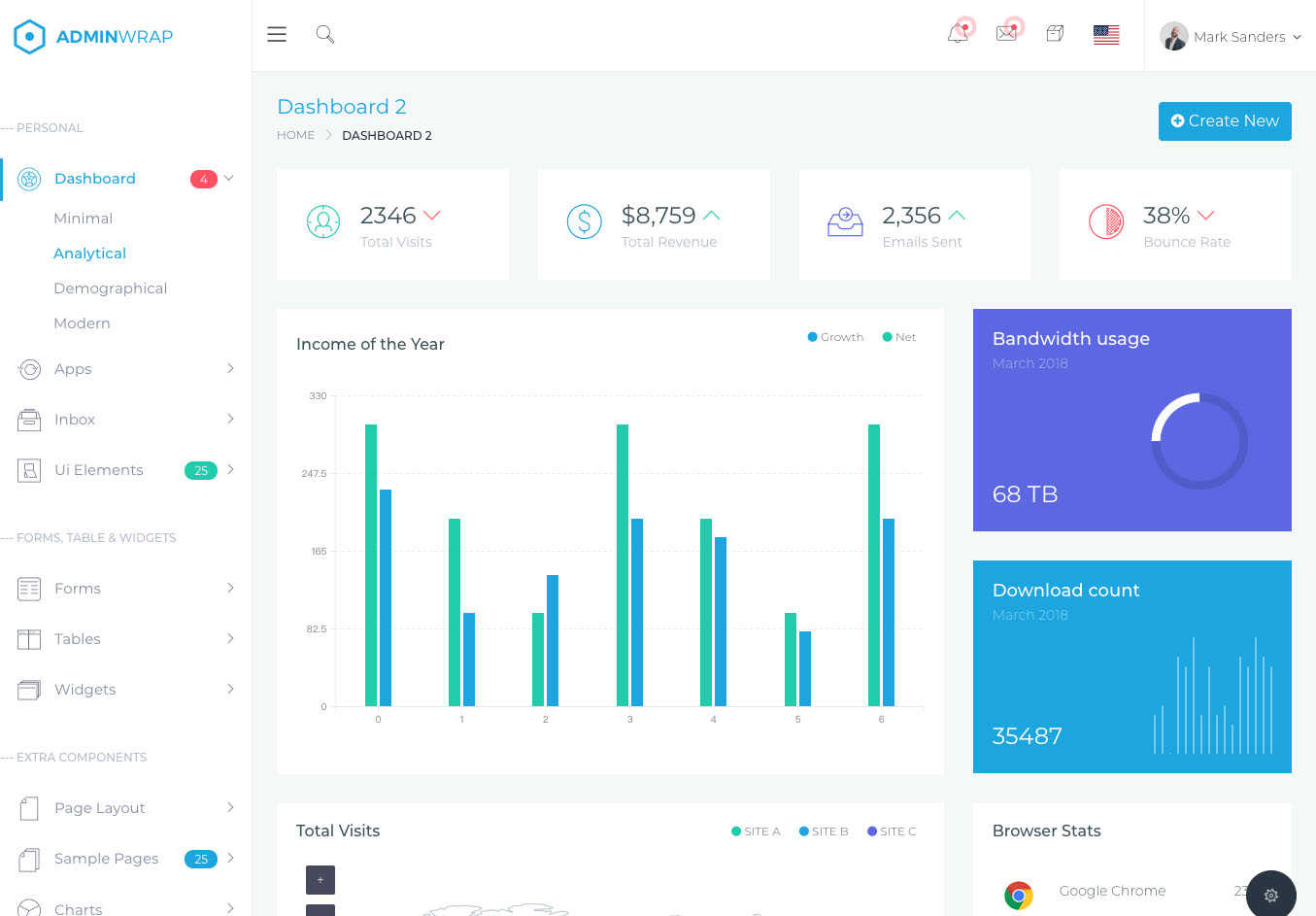This screenshot has height=916, width=1316.
Task: Open the Sample Pages menu item
Action: (126, 859)
